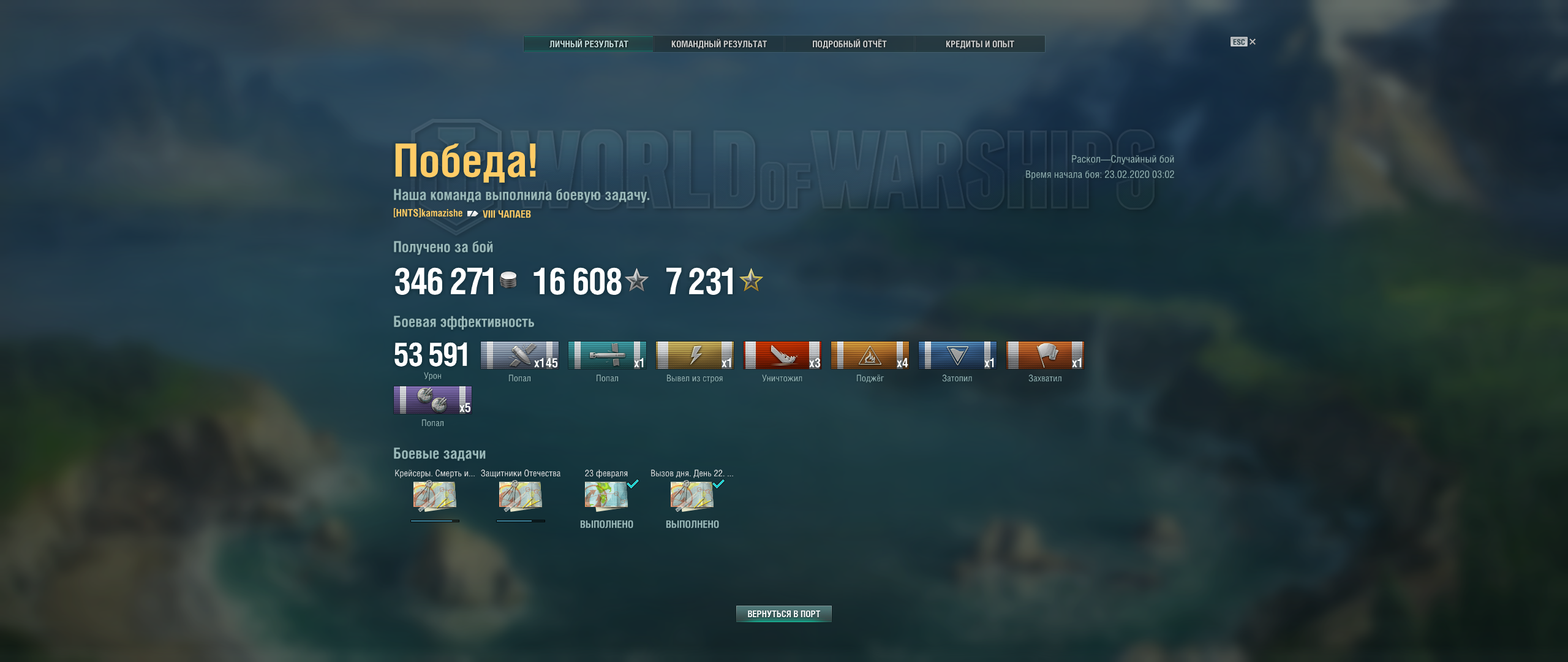Switch to Командный результат tab
Screen dimensions: 1568x662
pos(719,44)
